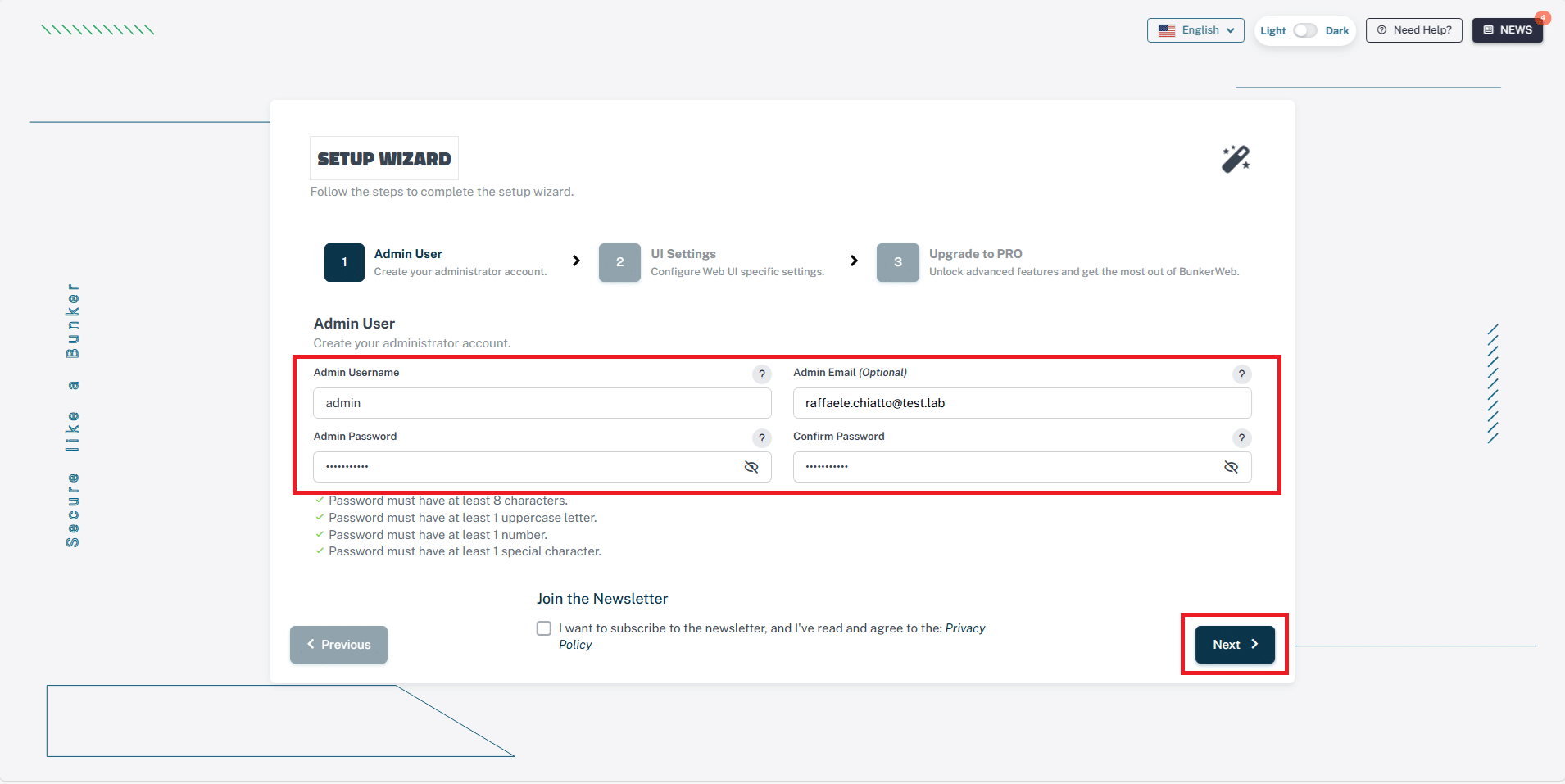This screenshot has height=784, width=1565.
Task: Select step 2 UI Settings
Action: tap(619, 262)
